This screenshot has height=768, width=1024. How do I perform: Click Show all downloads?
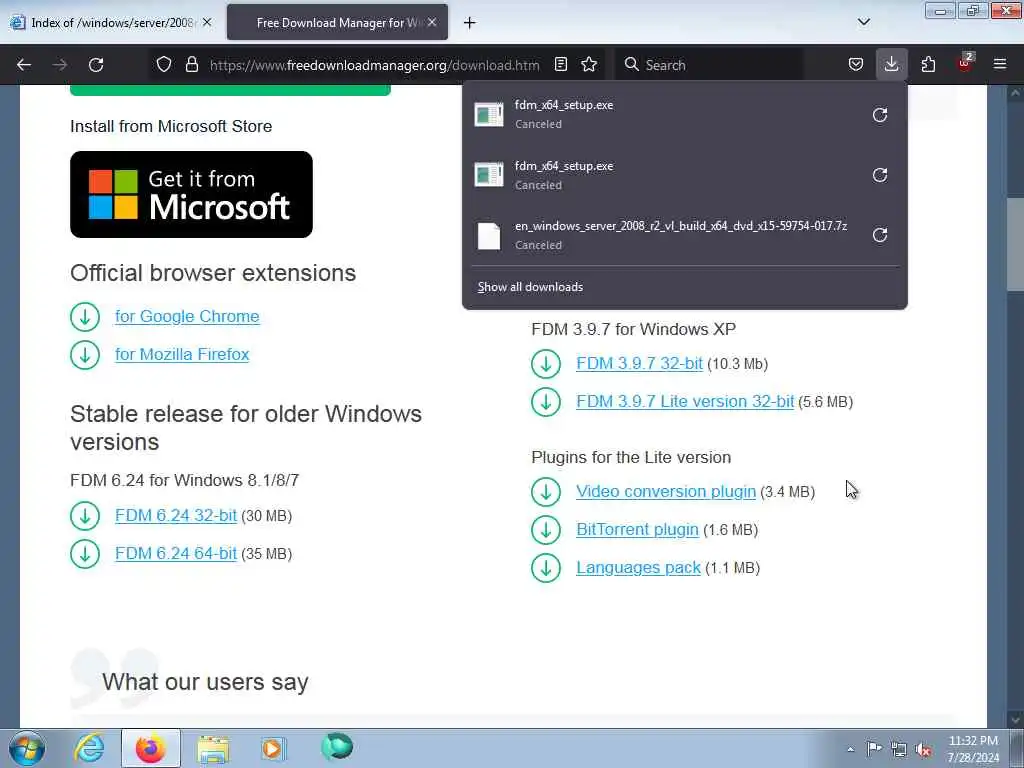pos(530,287)
